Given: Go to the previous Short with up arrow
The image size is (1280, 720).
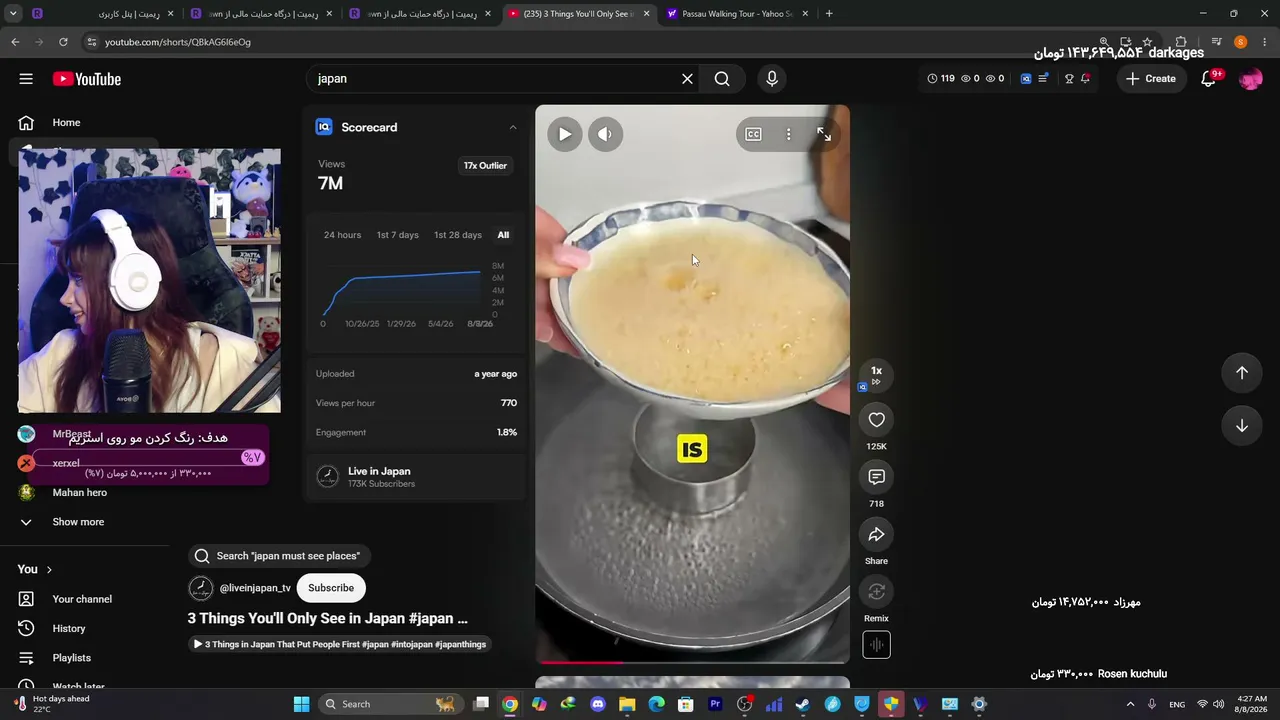Looking at the screenshot, I should click(x=1241, y=373).
